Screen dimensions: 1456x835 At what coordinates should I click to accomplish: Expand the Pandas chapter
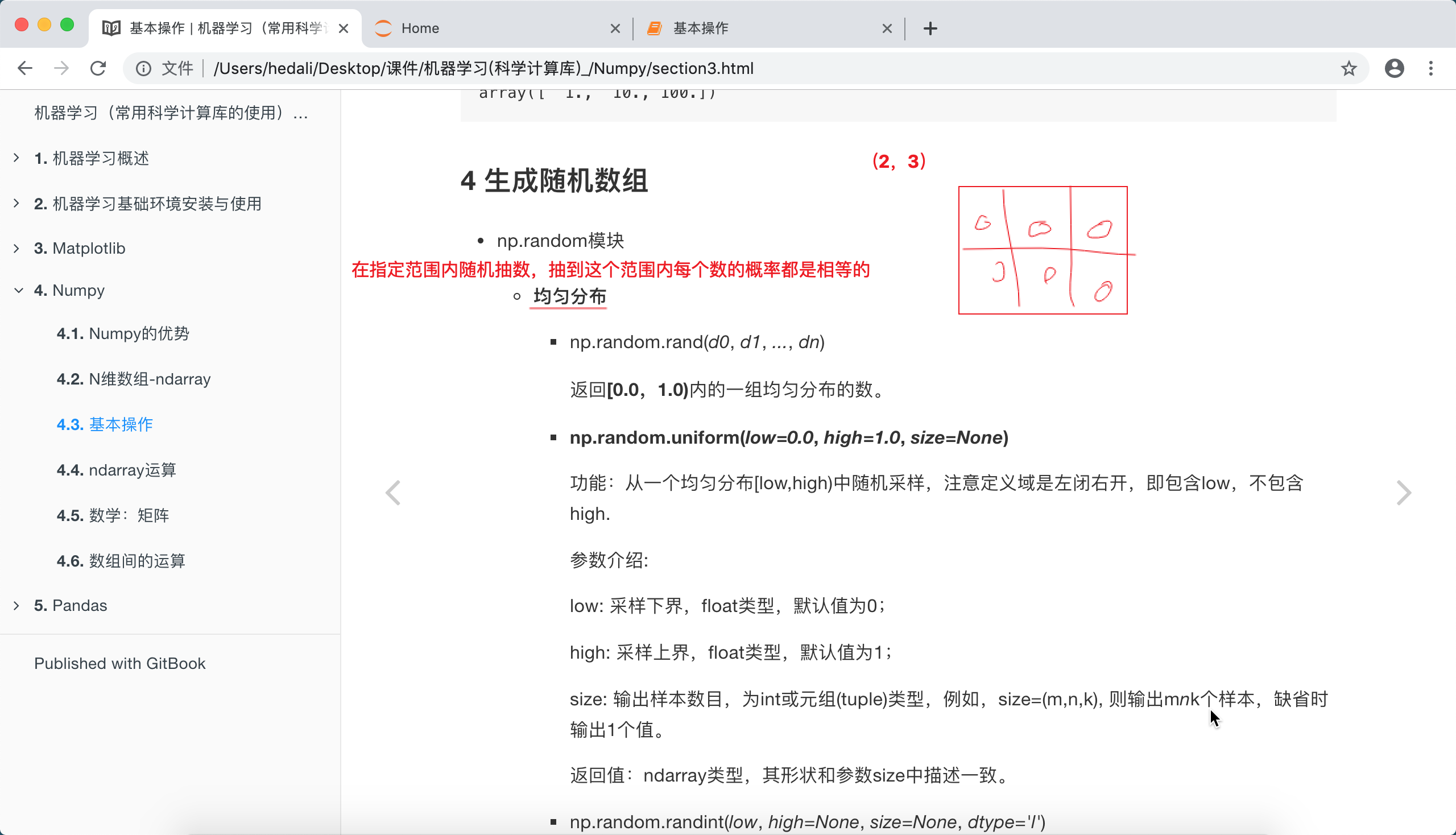16,605
